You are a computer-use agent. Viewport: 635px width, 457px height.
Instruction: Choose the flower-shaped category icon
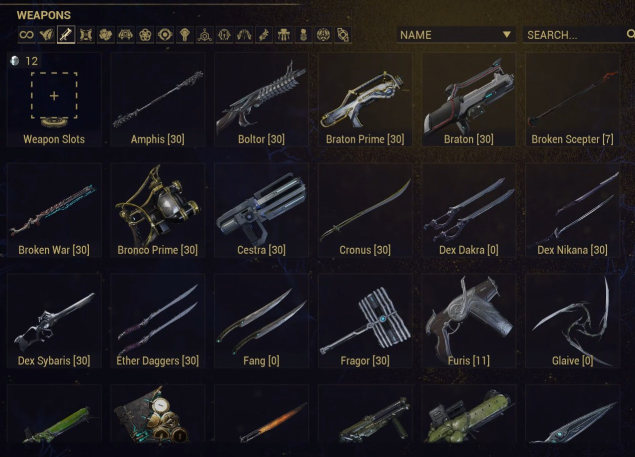click(x=145, y=35)
